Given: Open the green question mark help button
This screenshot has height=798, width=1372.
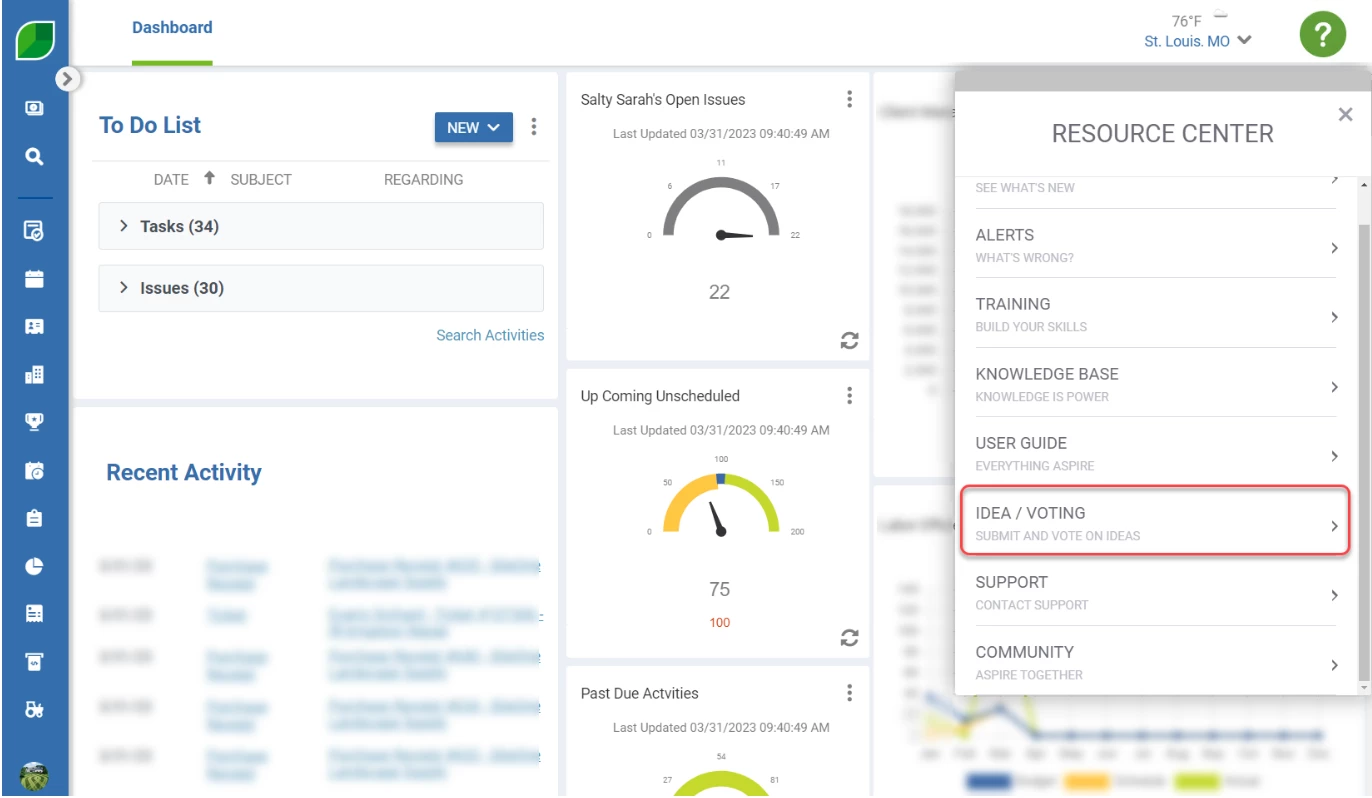Looking at the screenshot, I should pos(1322,35).
